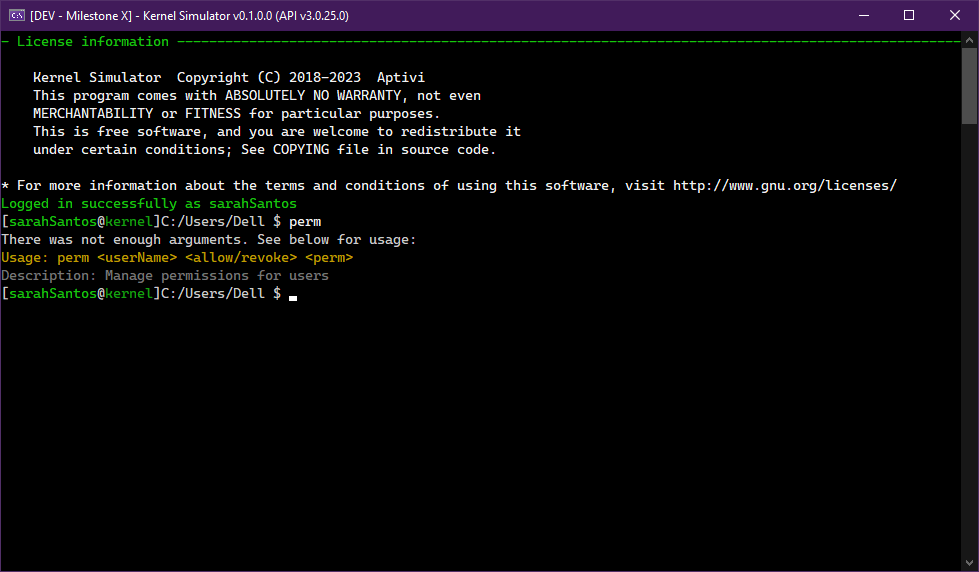Click the <userName> argument in usage line
979x572 pixels.
[x=137, y=258]
